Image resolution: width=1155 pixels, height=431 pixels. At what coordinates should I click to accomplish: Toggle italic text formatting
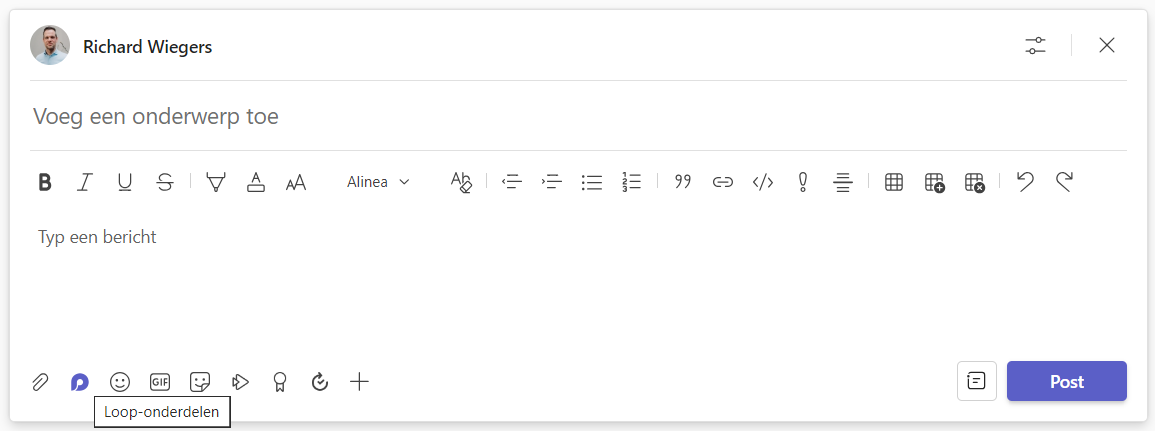click(85, 182)
